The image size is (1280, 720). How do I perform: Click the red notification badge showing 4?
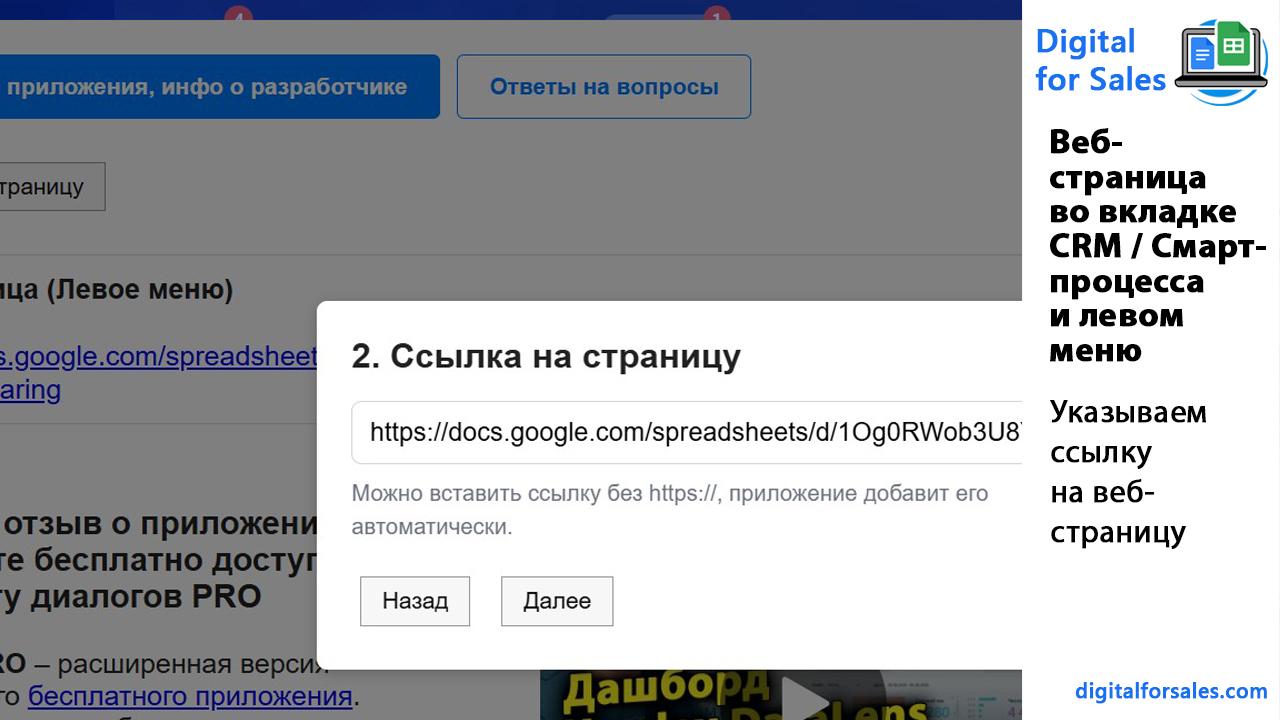238,14
